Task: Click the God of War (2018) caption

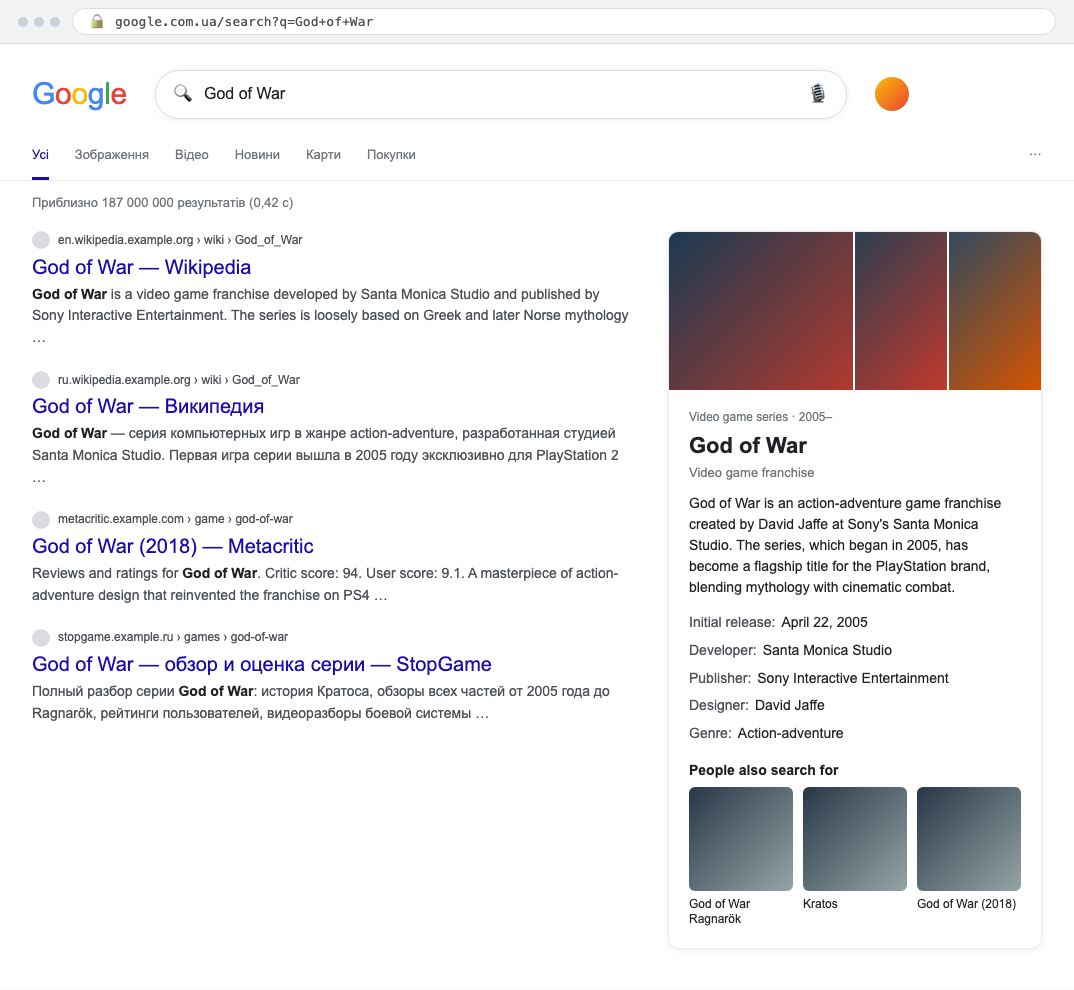Action: coord(966,904)
